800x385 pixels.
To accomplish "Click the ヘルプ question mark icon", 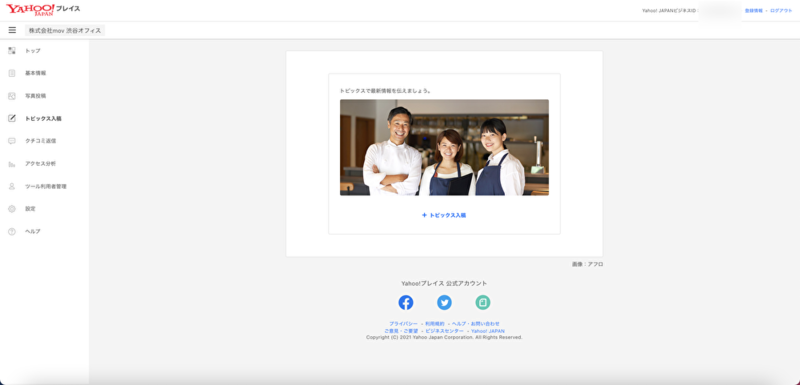I will click(x=12, y=232).
